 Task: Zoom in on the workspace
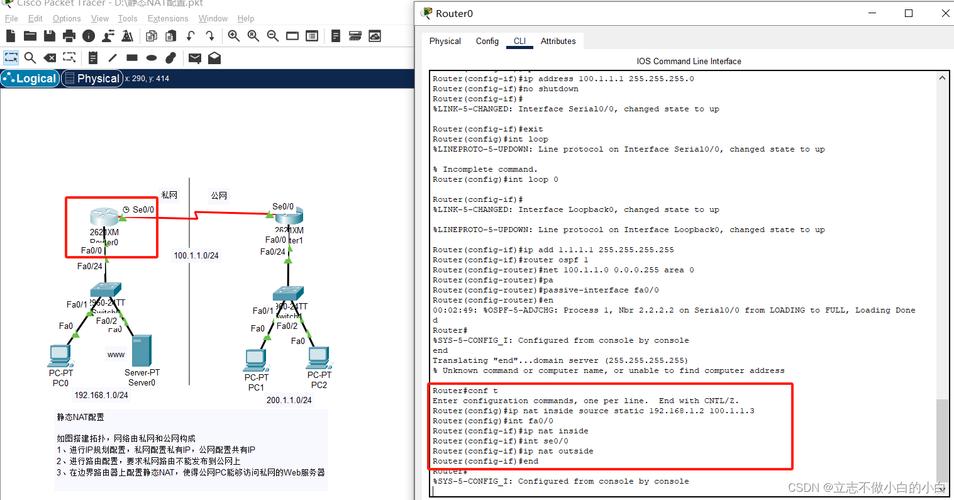click(x=234, y=36)
